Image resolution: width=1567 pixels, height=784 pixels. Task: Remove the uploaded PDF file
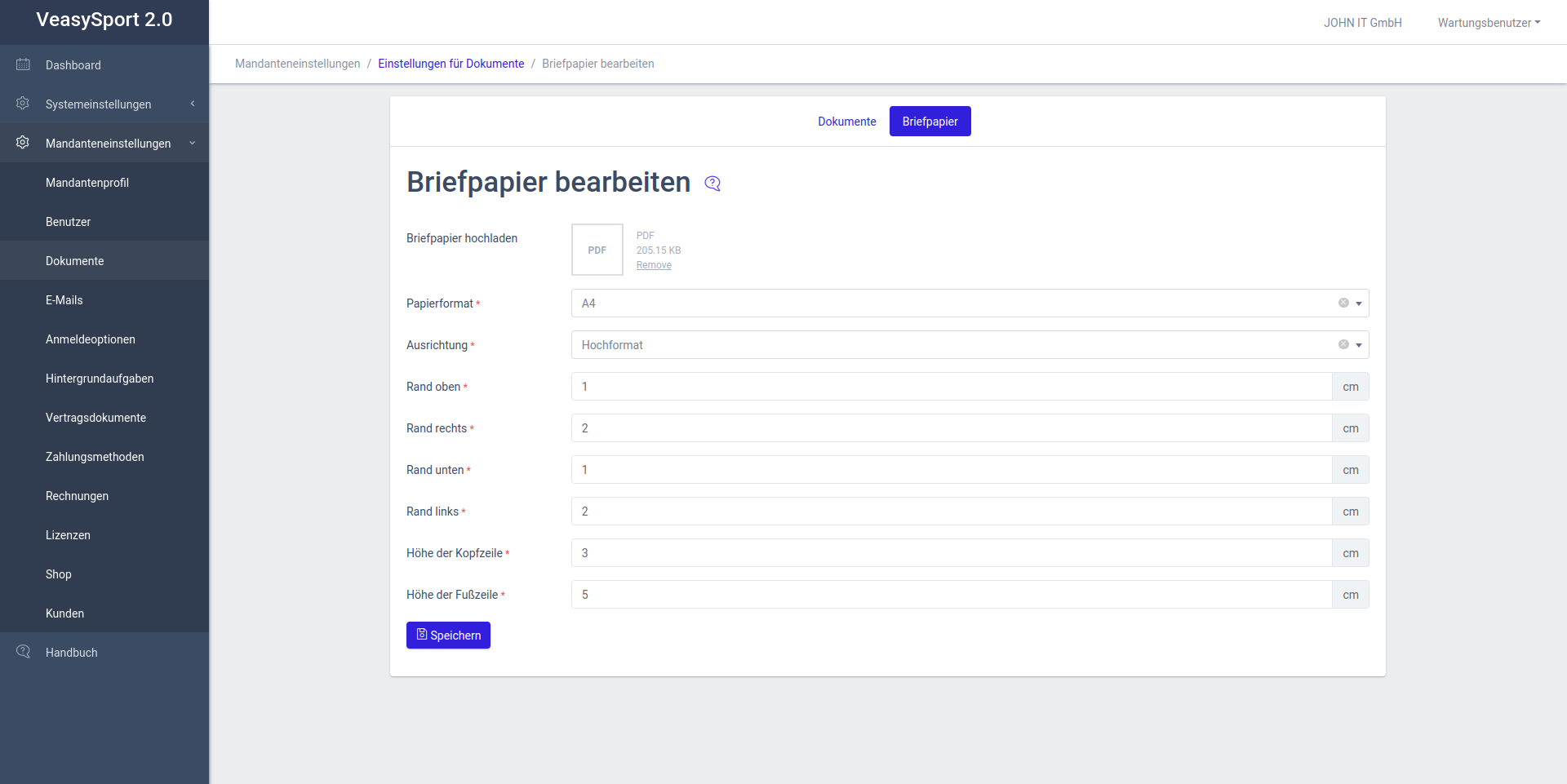[x=654, y=265]
